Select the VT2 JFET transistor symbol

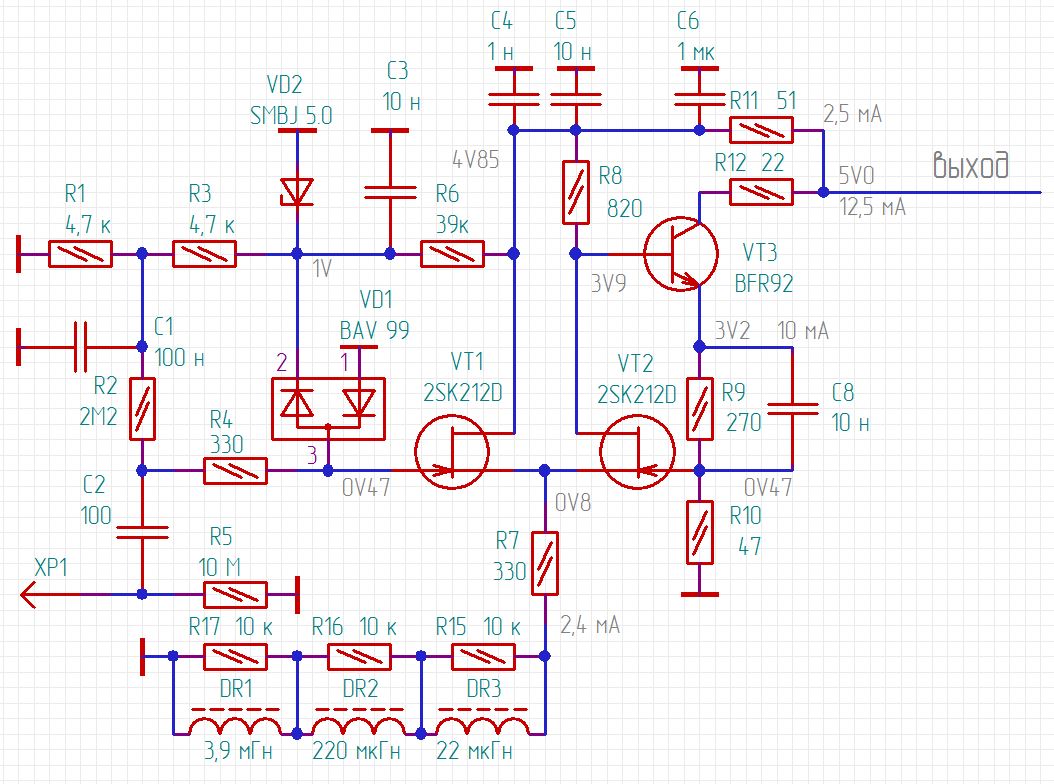[638, 454]
